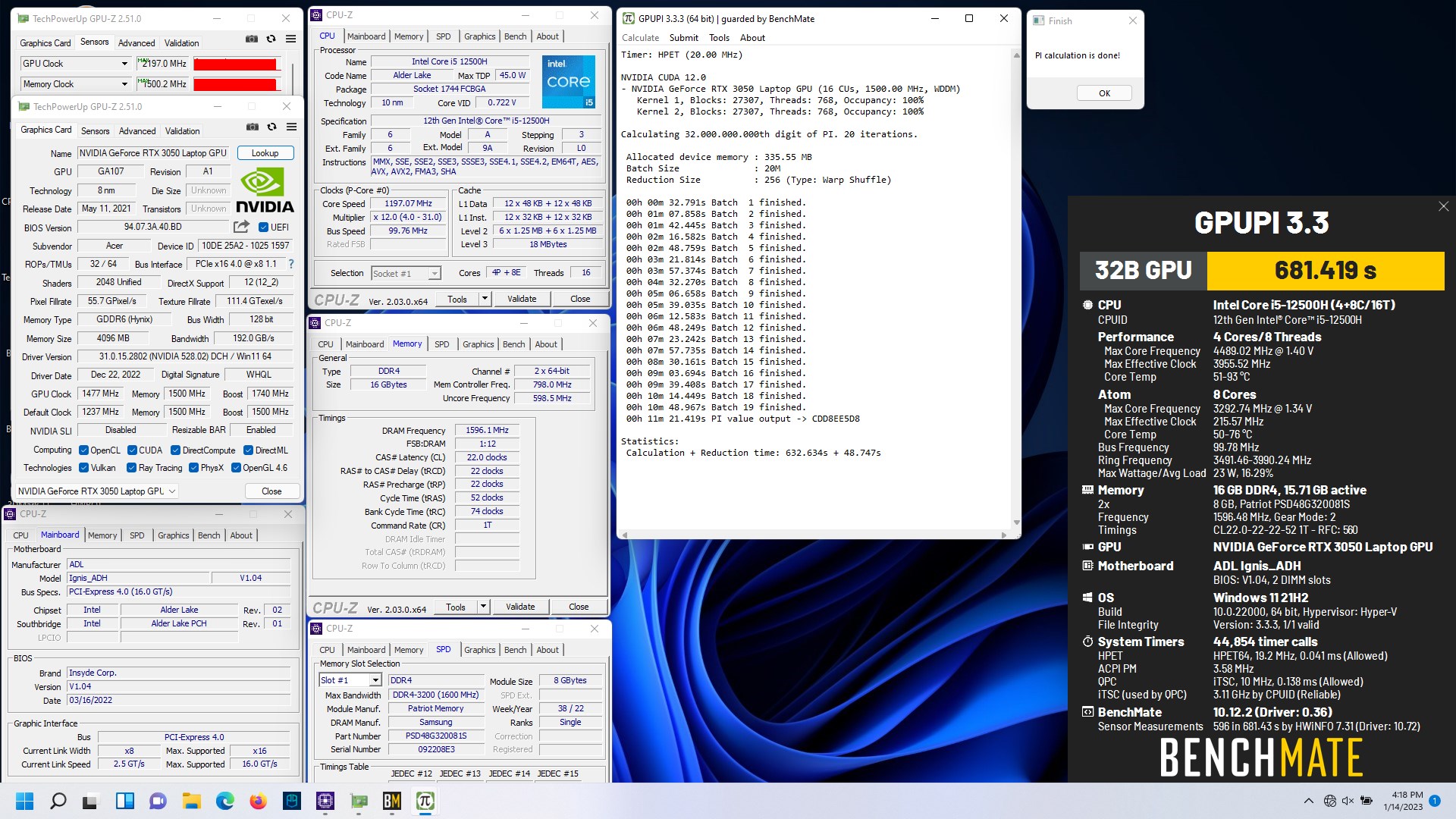
Task: Click the GPU-Z refresh icon in front window
Action: click(x=272, y=127)
